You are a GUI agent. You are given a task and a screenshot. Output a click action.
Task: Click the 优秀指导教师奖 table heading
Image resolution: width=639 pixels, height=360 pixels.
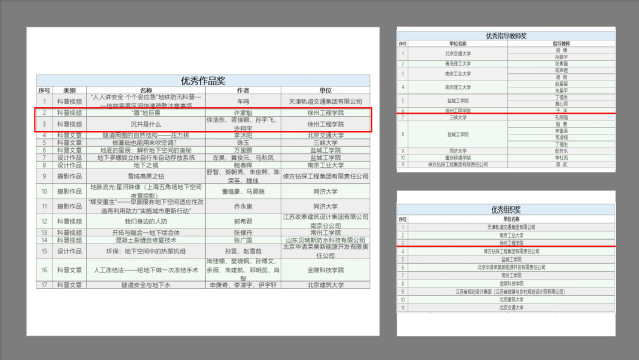click(506, 36)
